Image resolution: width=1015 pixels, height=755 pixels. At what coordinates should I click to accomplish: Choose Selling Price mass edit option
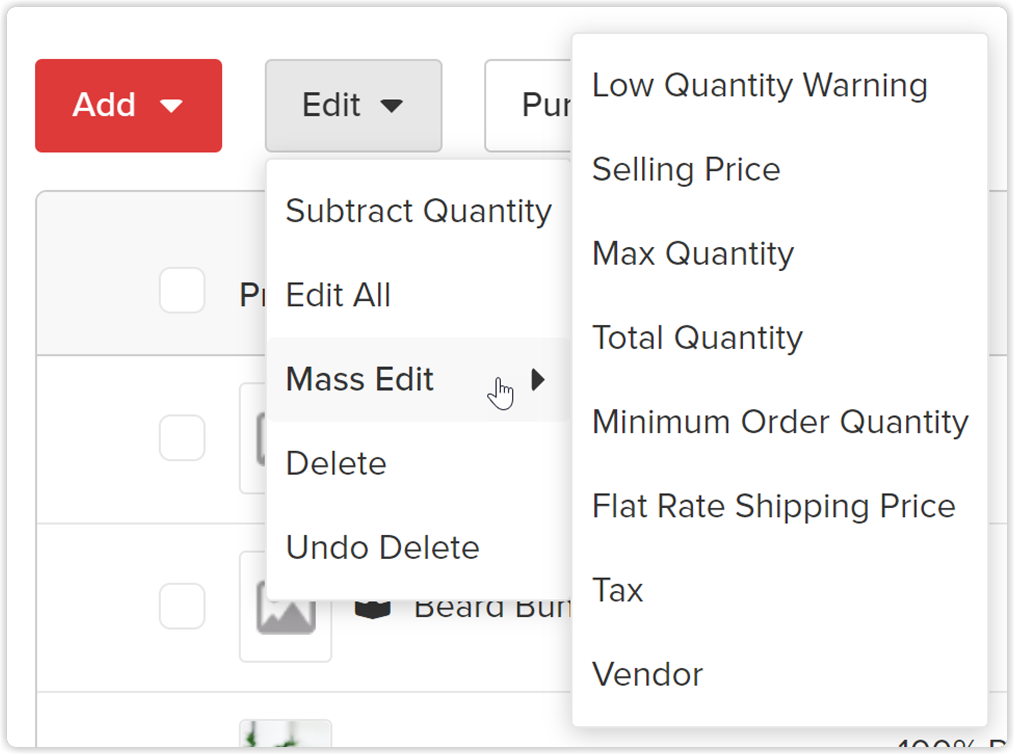(x=779, y=169)
